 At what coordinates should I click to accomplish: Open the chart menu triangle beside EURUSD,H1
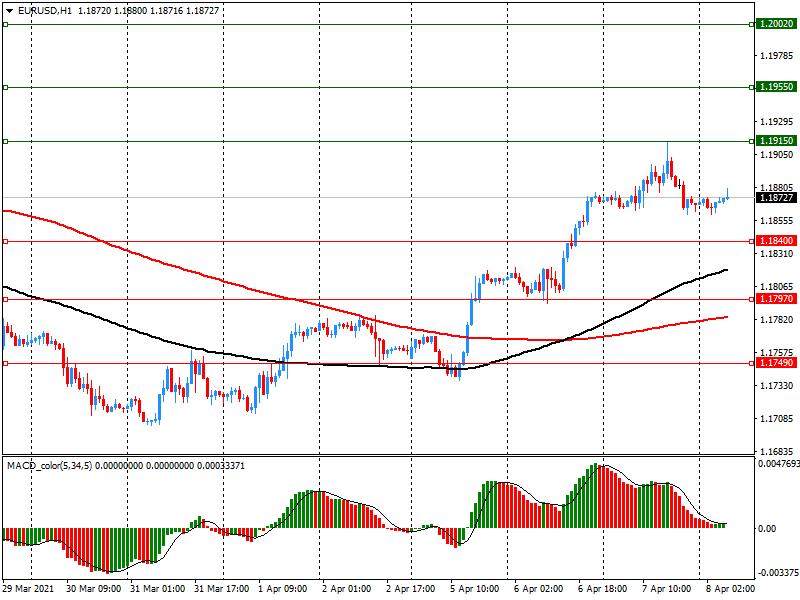[10, 11]
